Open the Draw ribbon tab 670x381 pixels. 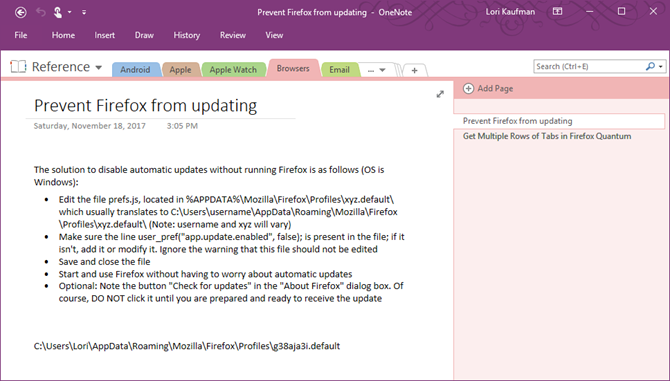tap(144, 35)
